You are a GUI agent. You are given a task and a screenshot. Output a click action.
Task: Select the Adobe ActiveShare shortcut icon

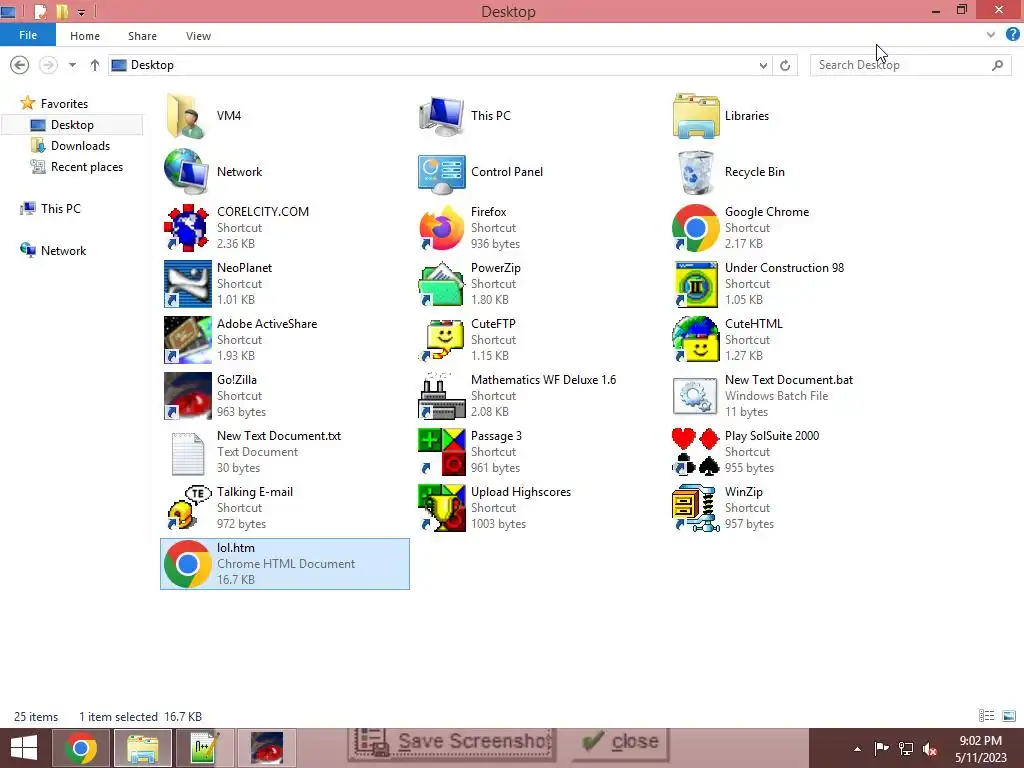[187, 340]
